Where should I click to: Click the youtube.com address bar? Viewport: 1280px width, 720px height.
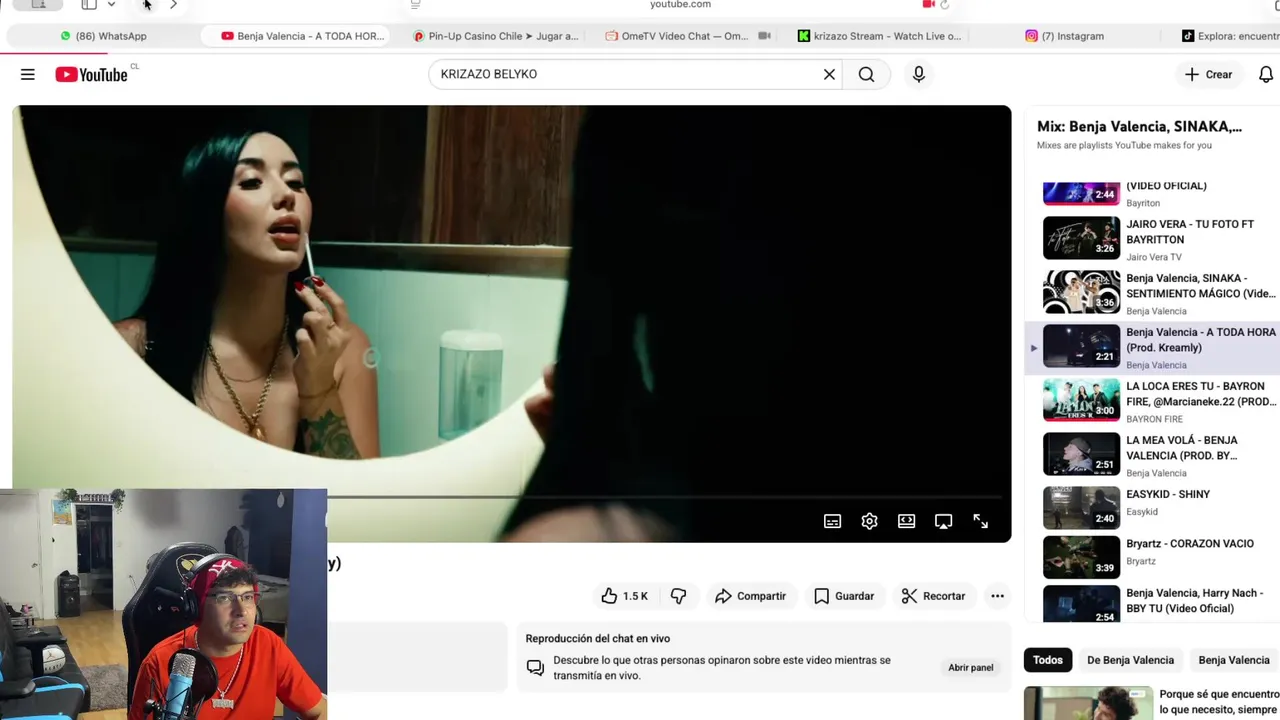(x=680, y=5)
